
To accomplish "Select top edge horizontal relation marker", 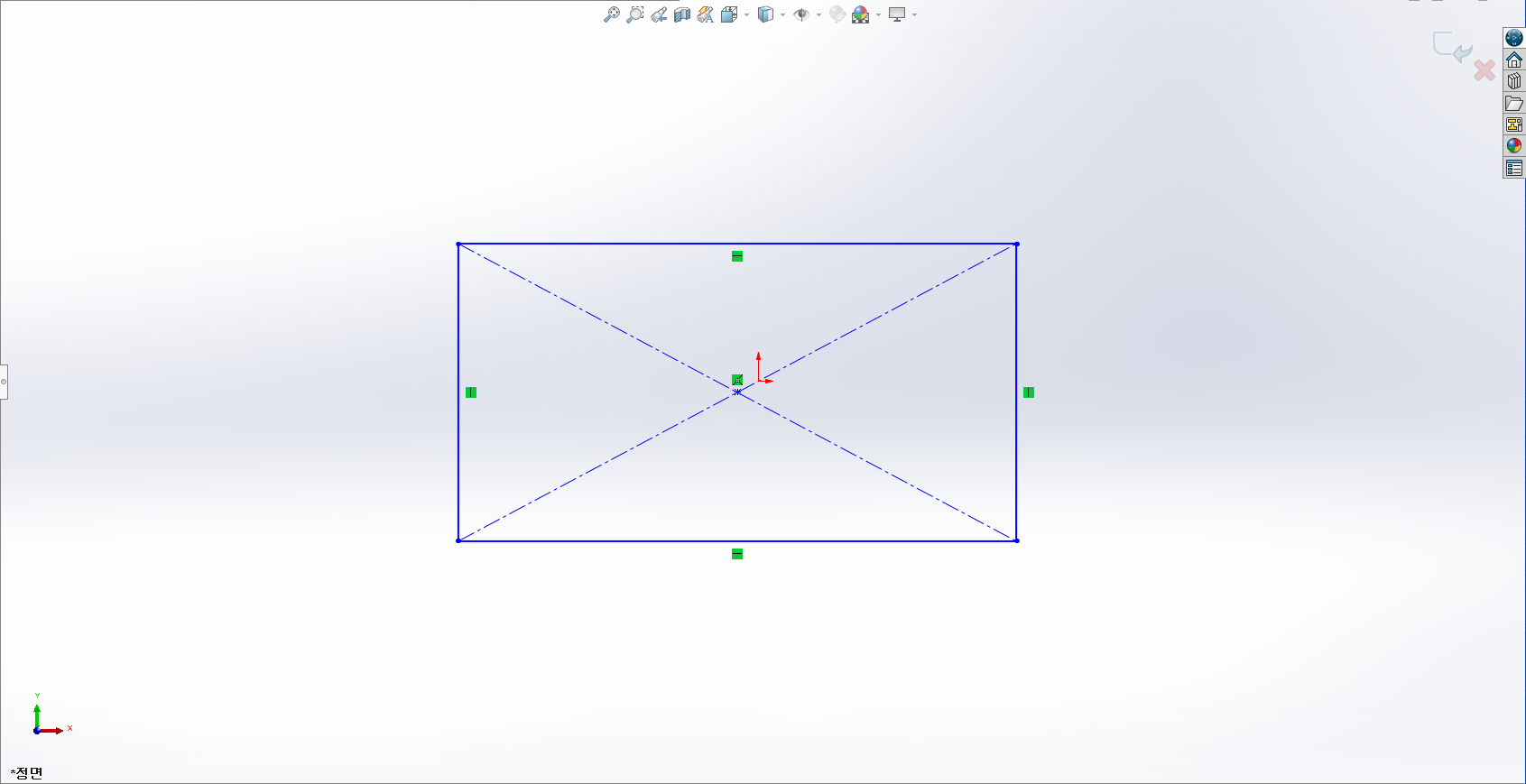I will pyautogui.click(x=737, y=256).
